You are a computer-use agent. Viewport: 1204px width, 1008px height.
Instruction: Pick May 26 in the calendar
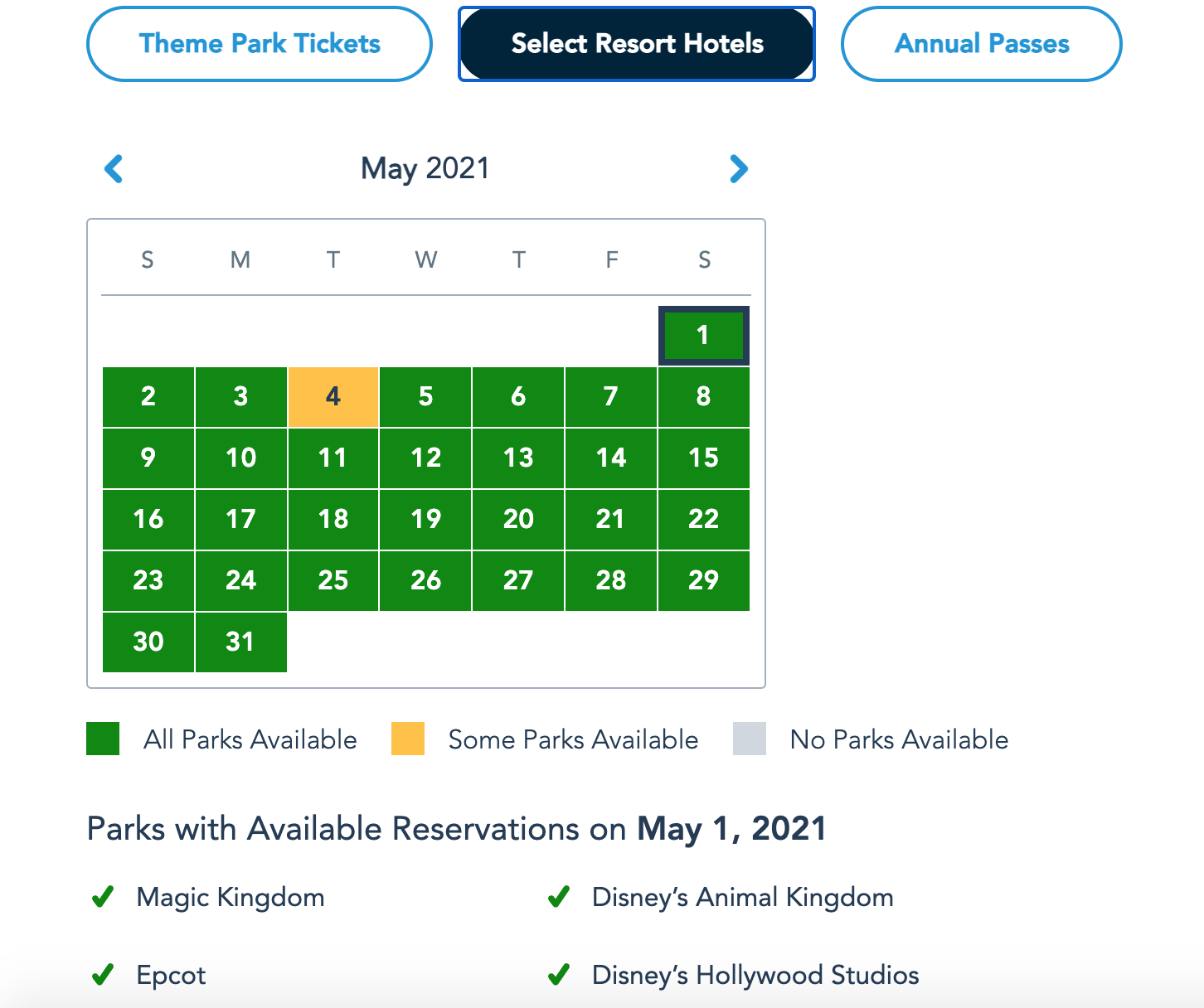click(x=425, y=581)
